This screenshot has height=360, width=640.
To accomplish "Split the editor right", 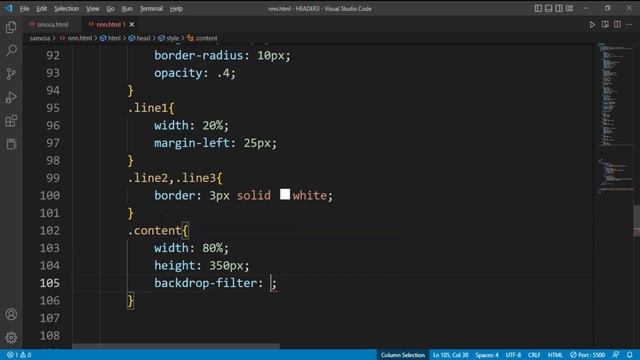I will click(617, 24).
